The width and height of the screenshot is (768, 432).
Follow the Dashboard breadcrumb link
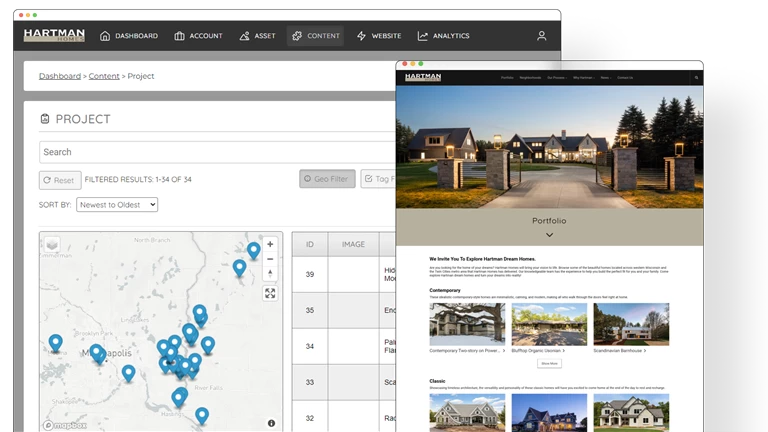pyautogui.click(x=60, y=76)
